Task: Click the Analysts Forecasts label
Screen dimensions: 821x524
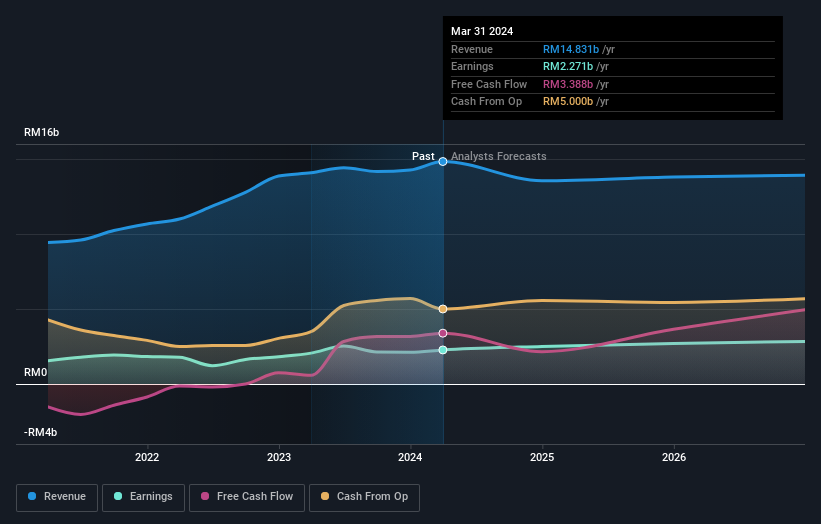Action: [498, 157]
